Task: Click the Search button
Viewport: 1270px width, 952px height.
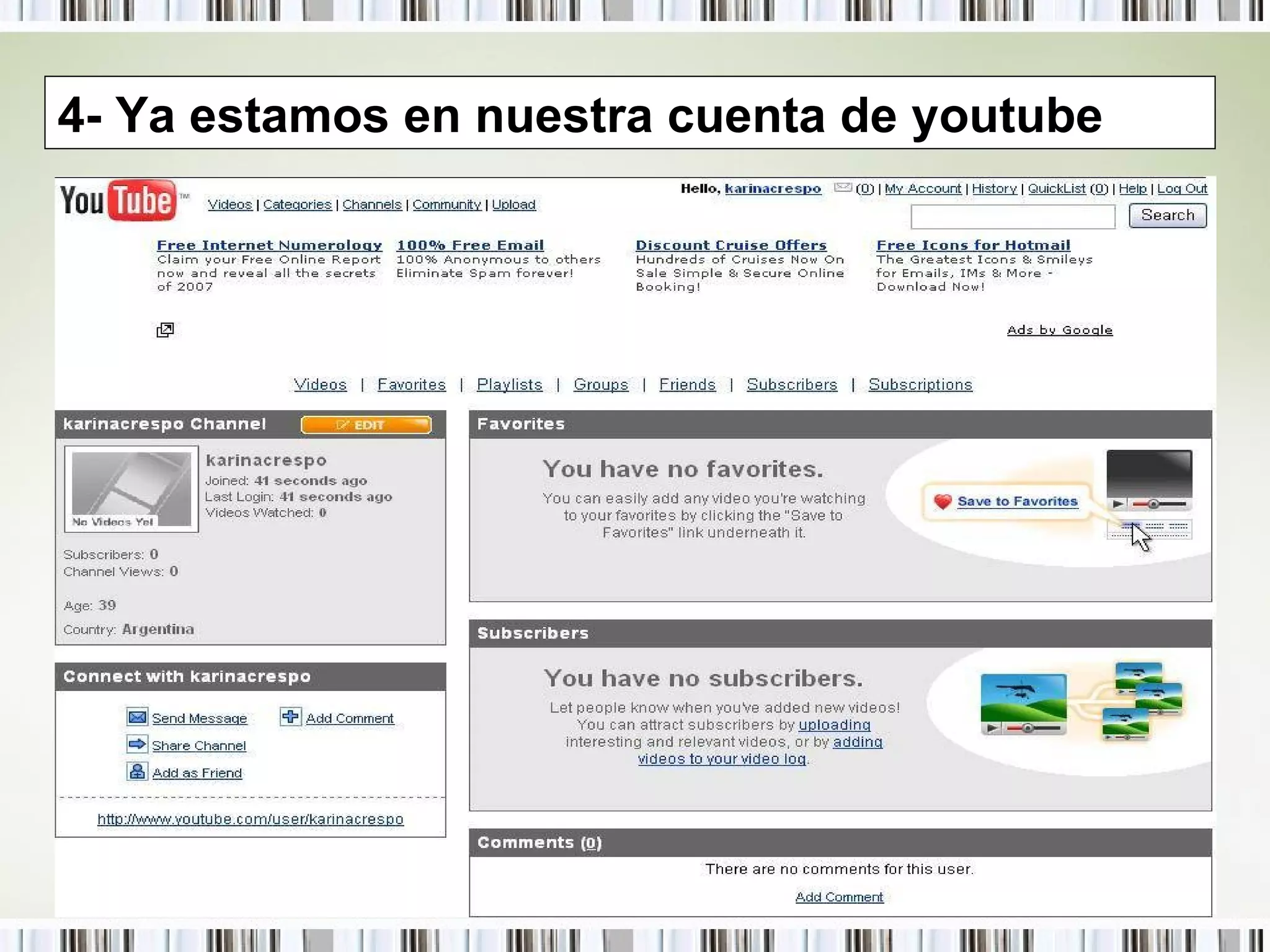Action: [1168, 215]
